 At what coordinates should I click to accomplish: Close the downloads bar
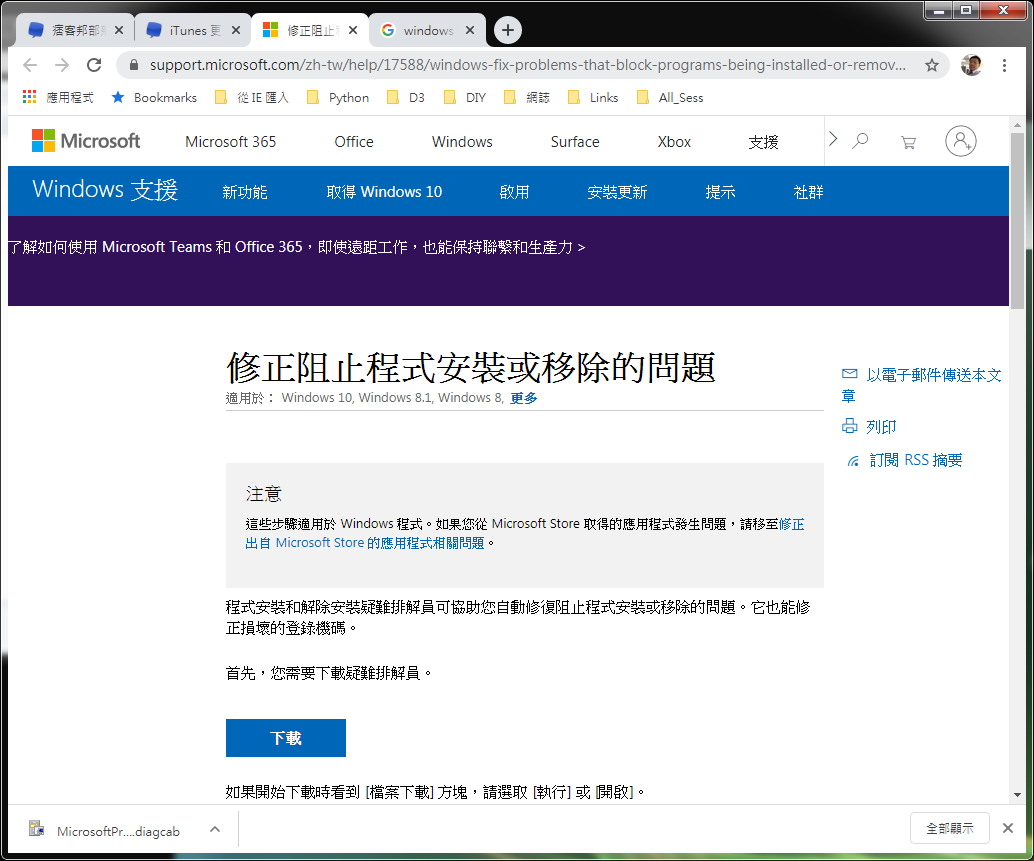[1008, 828]
